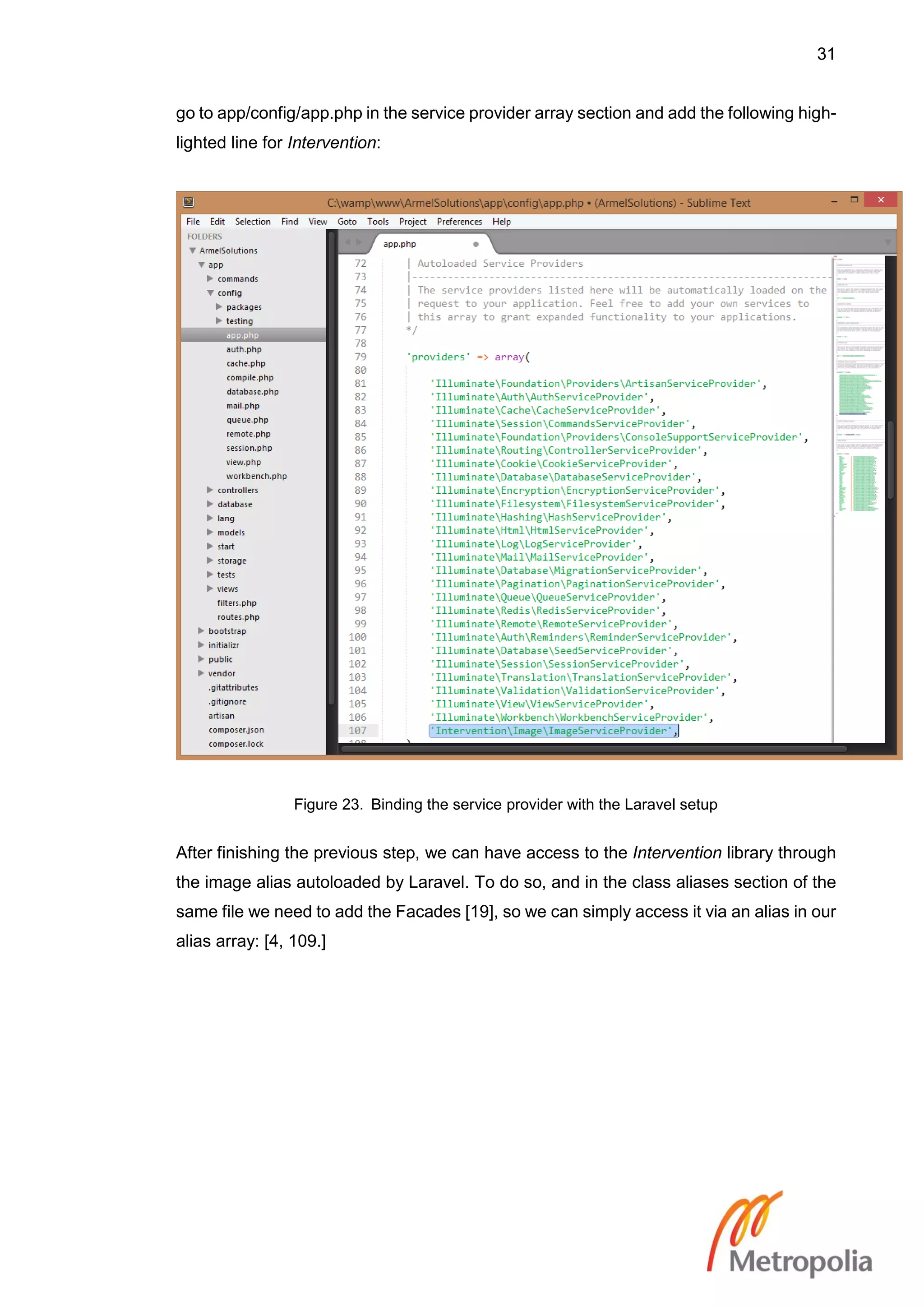
Task: Open .gitattributes from the sidebar
Action: (233, 688)
